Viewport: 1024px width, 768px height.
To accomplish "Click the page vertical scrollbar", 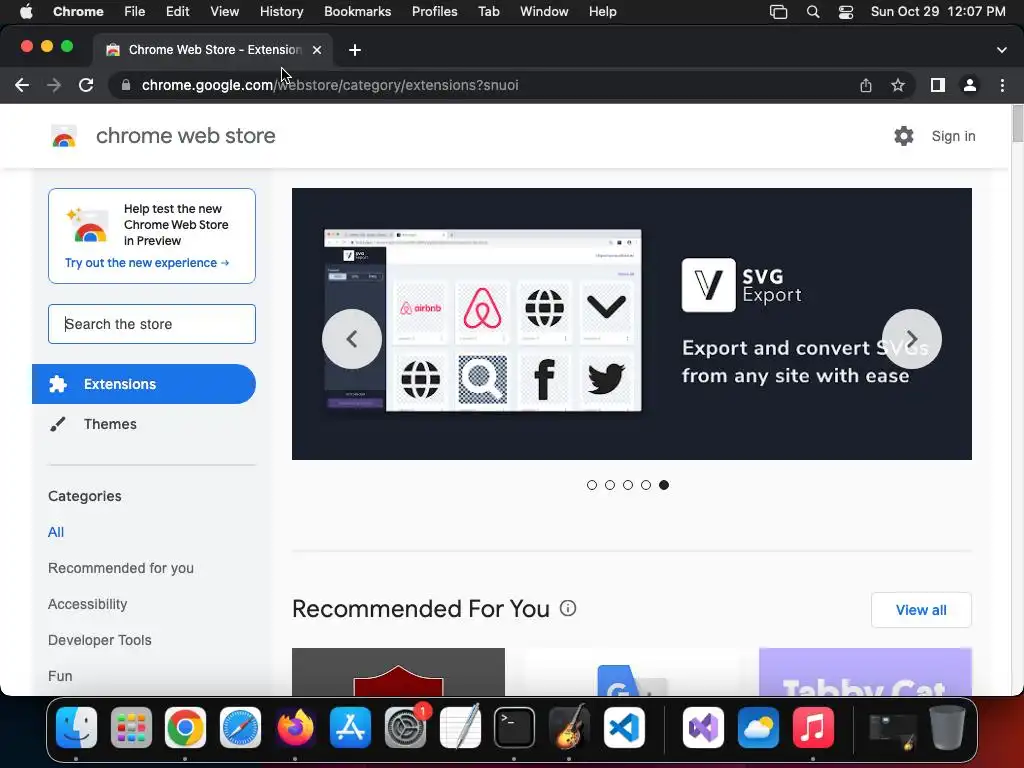I will [1017, 123].
